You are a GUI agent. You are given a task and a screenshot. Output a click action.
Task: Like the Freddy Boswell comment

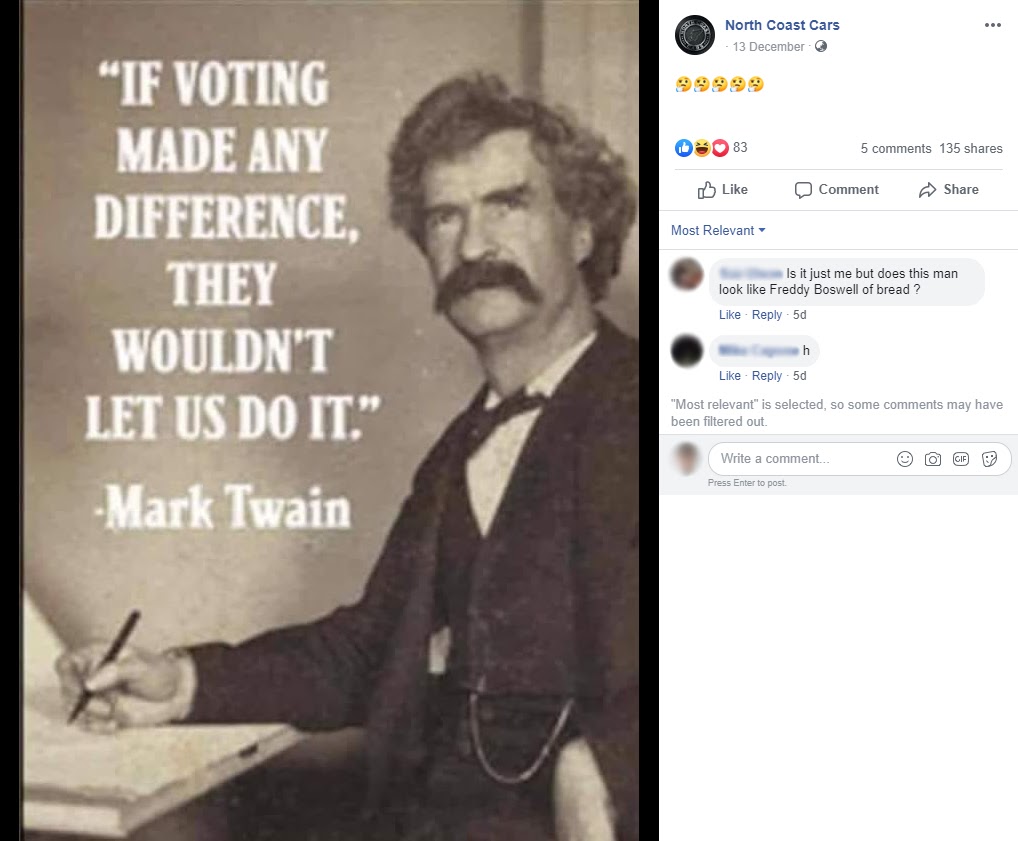click(x=730, y=315)
